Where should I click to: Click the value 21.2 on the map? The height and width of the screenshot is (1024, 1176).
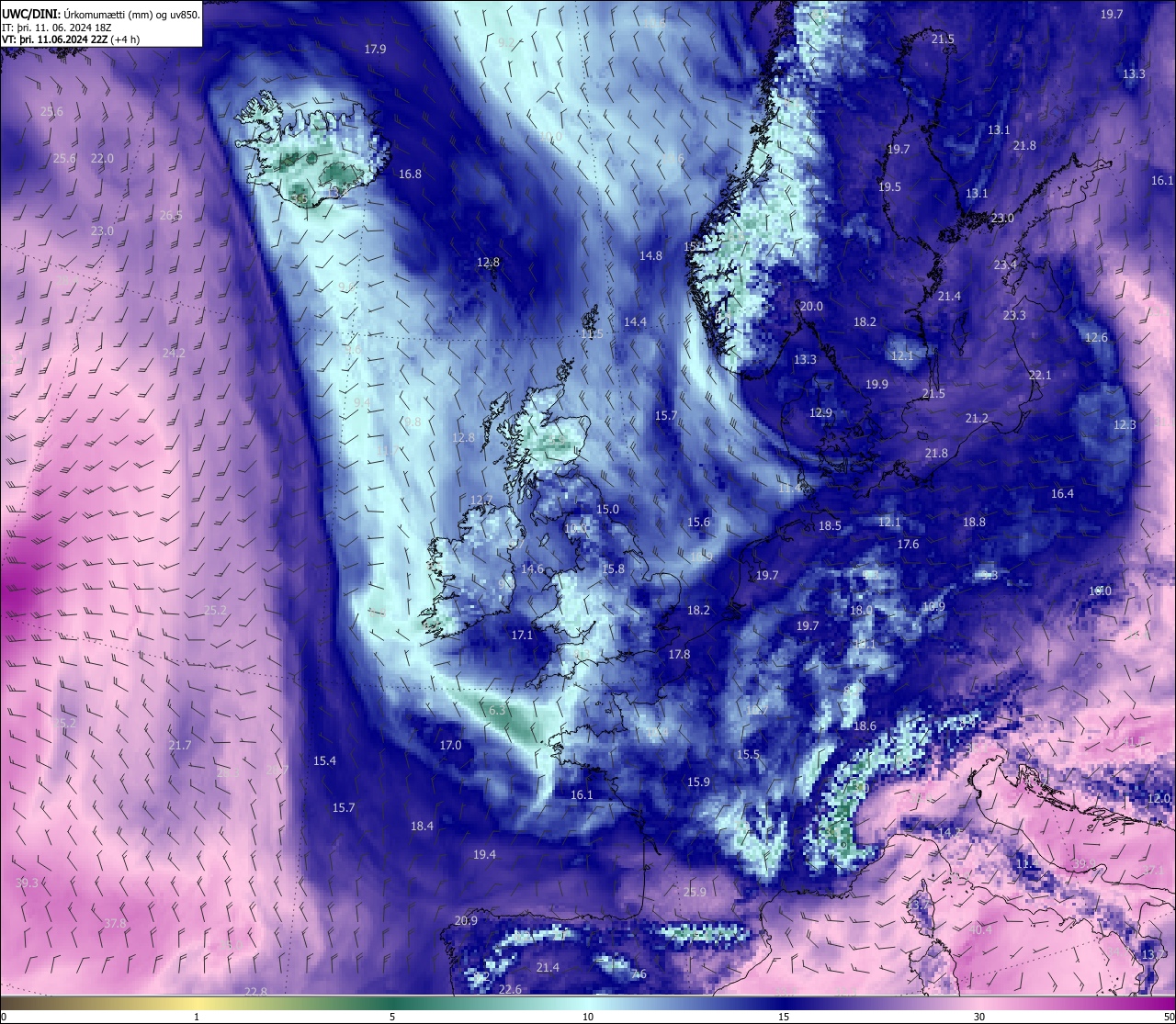[977, 419]
